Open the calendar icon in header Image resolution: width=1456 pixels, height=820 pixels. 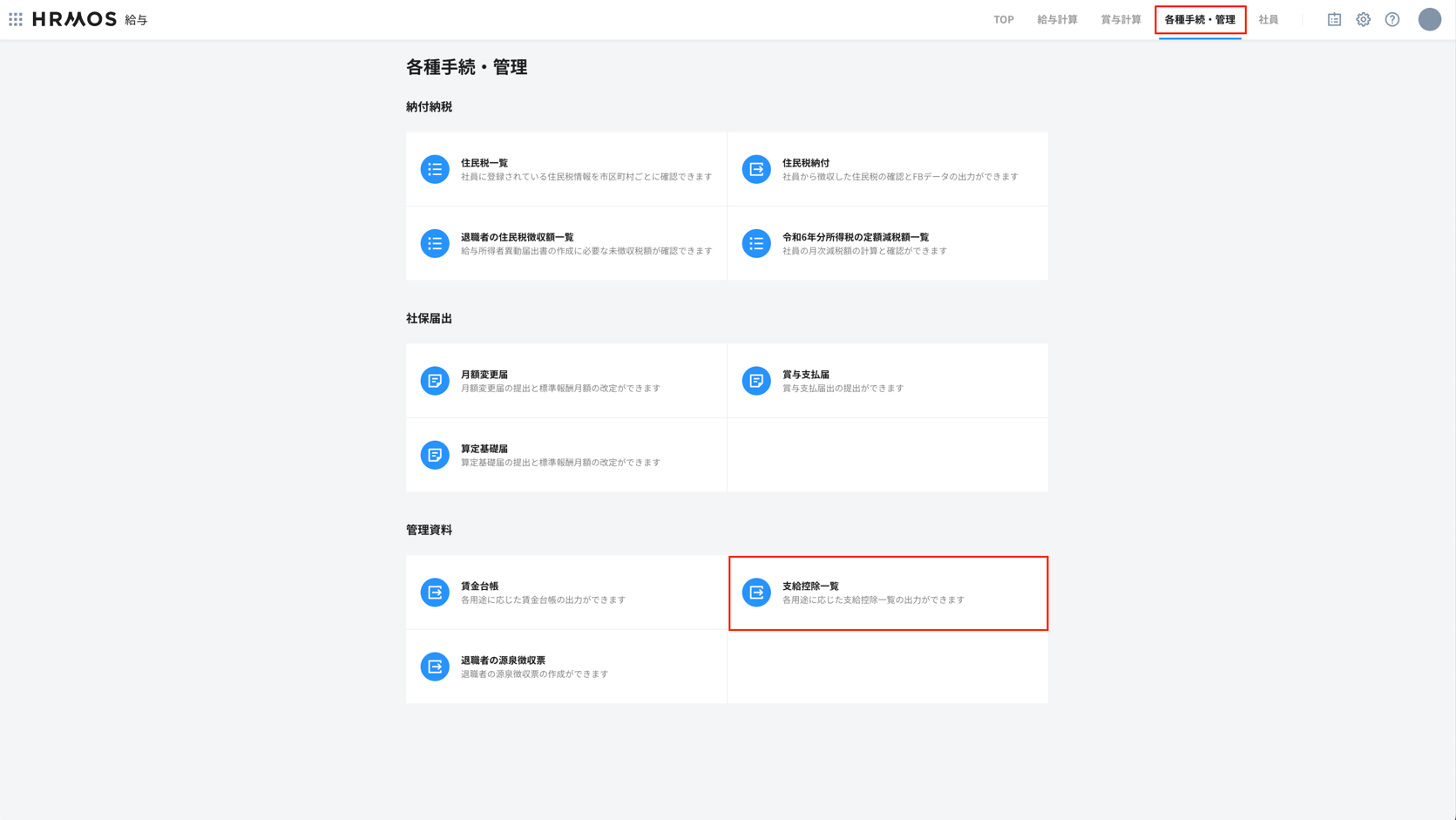click(1334, 19)
